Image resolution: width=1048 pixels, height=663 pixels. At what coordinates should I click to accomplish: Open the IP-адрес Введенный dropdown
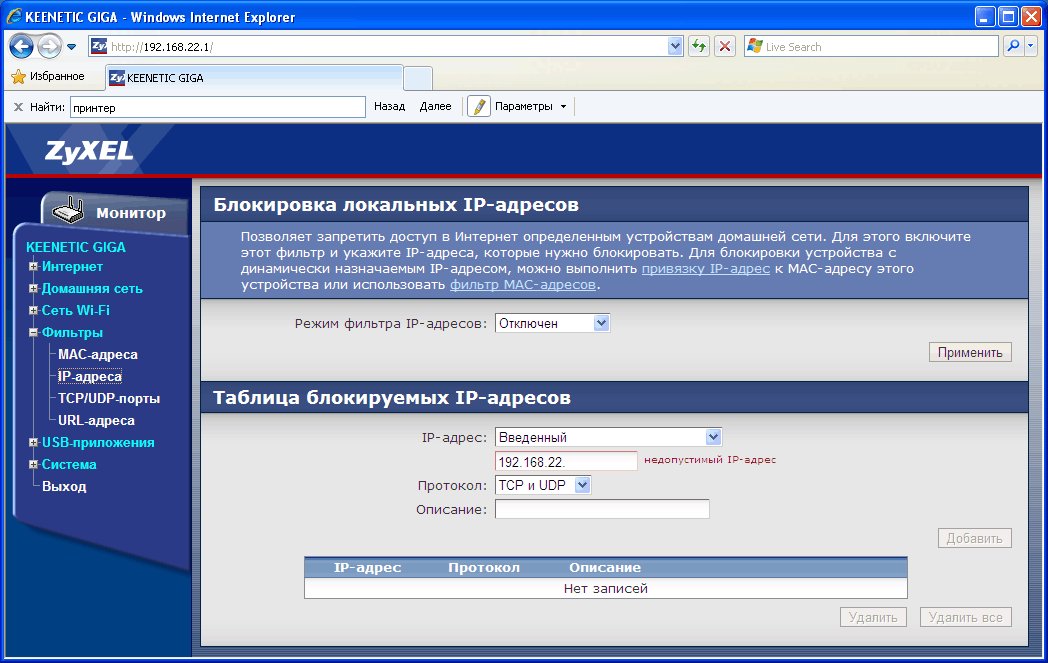pyautogui.click(x=608, y=437)
